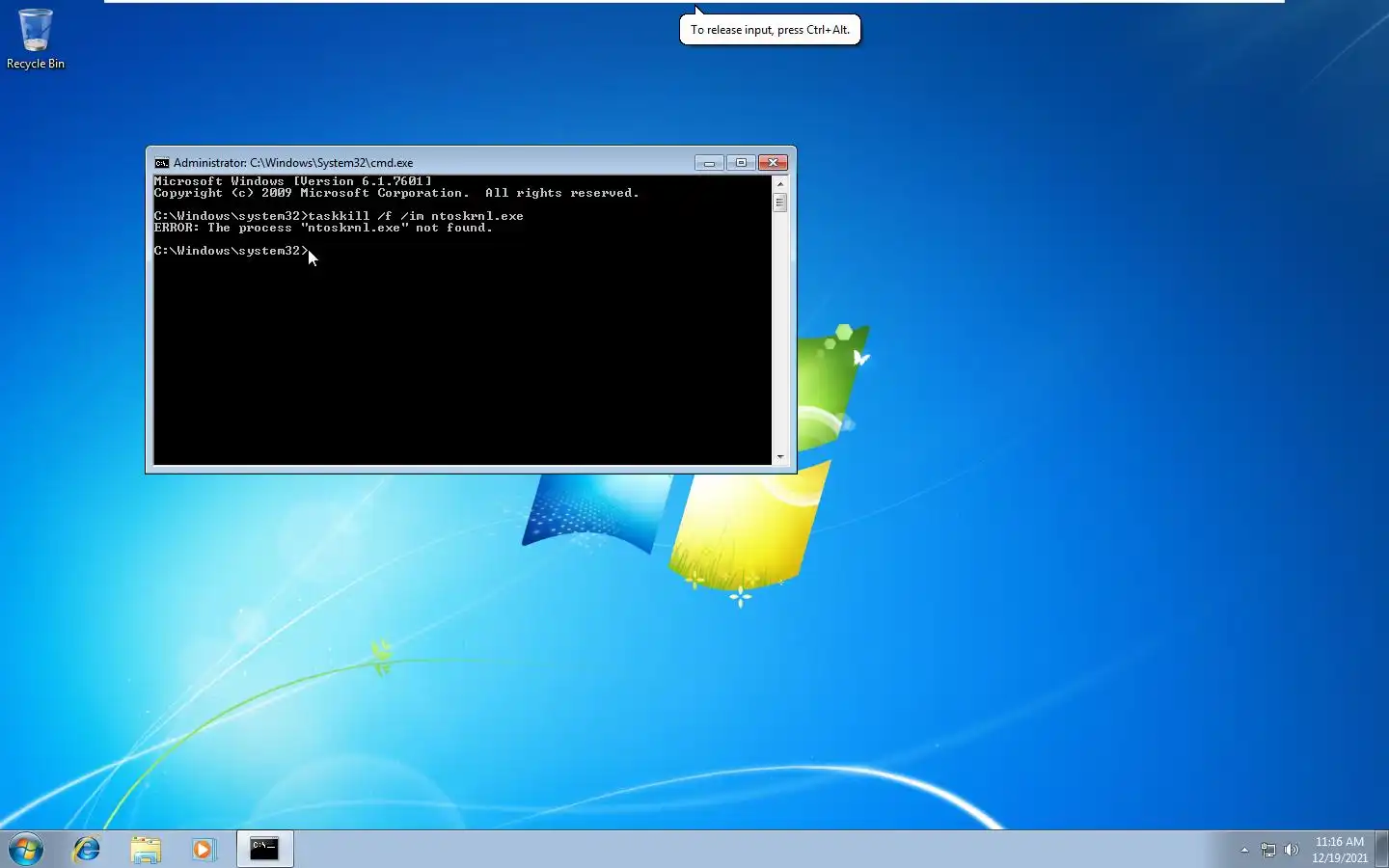
Task: Click the current C:\Windows\system32> prompt
Action: coord(231,251)
